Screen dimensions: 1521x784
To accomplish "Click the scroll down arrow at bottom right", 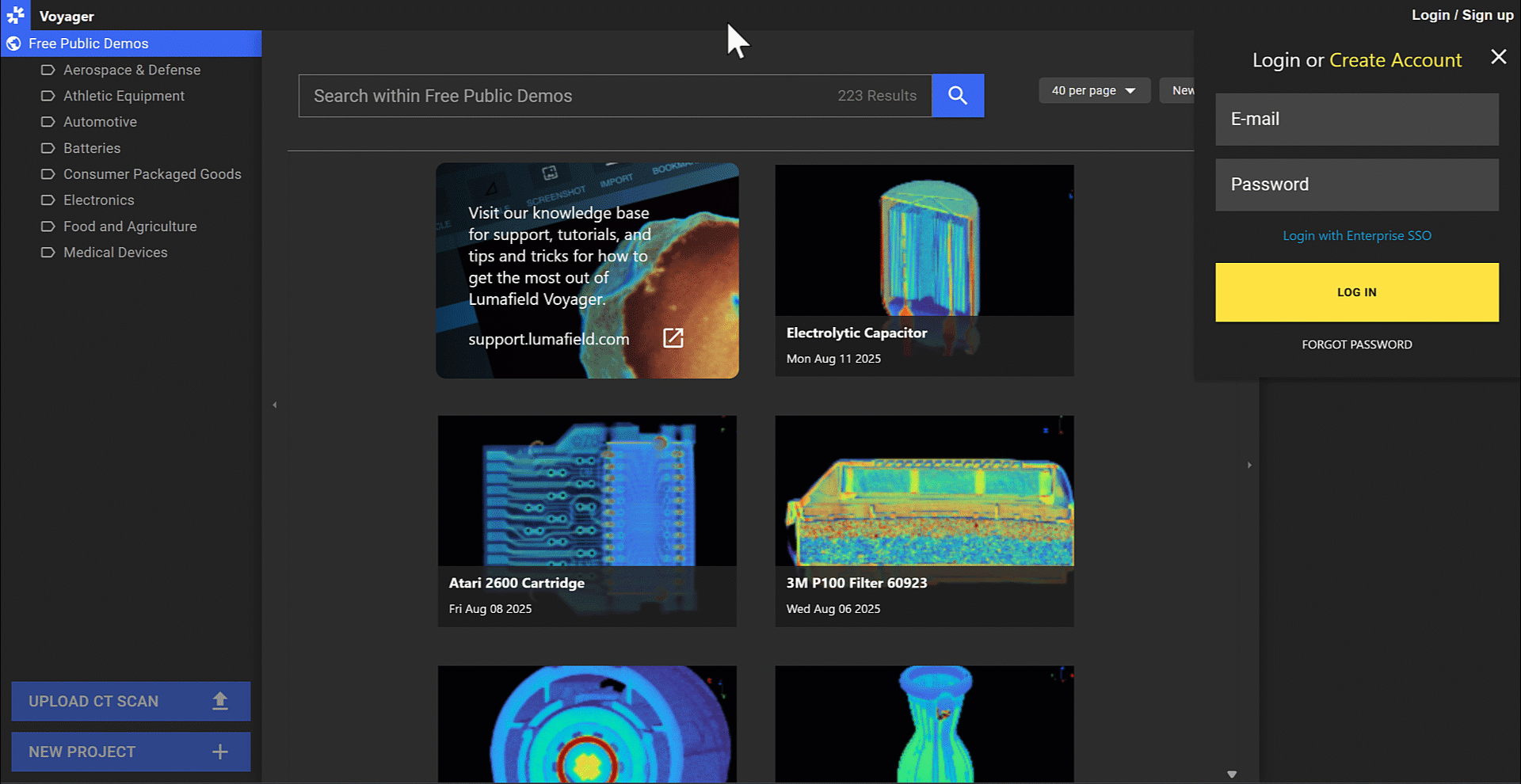I will click(1232, 774).
